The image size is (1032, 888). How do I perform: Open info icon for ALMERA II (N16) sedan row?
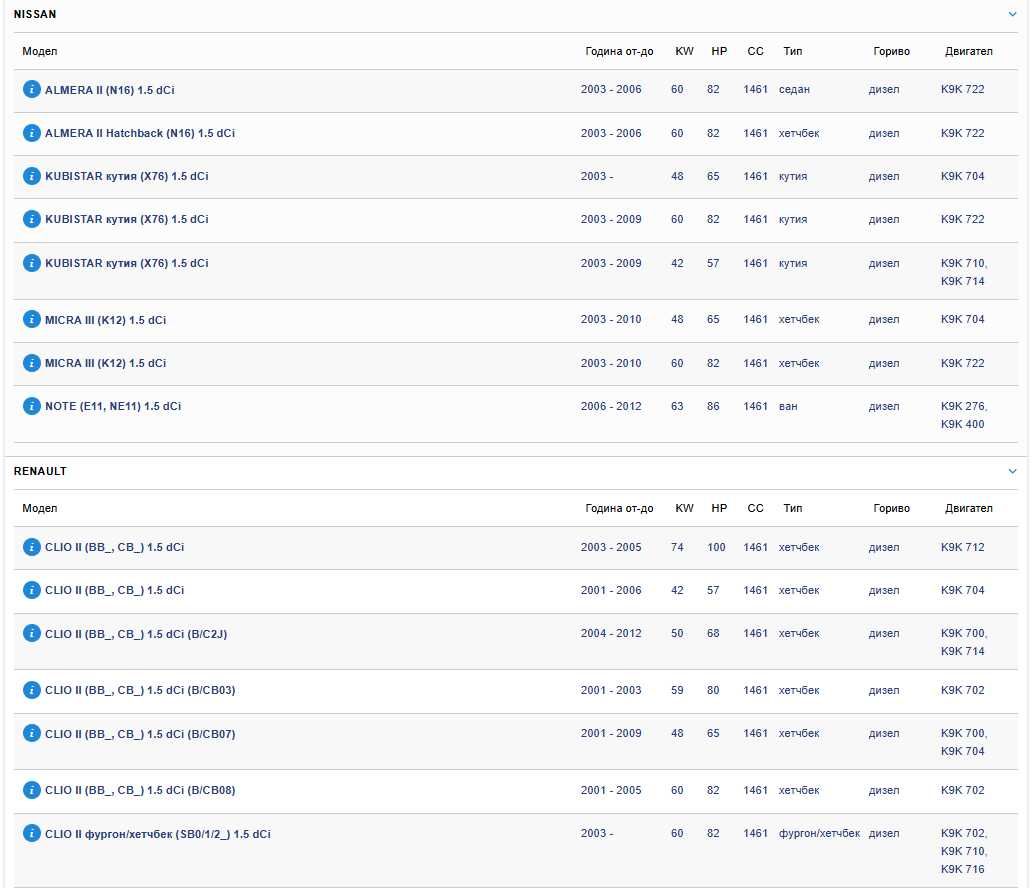[x=32, y=89]
